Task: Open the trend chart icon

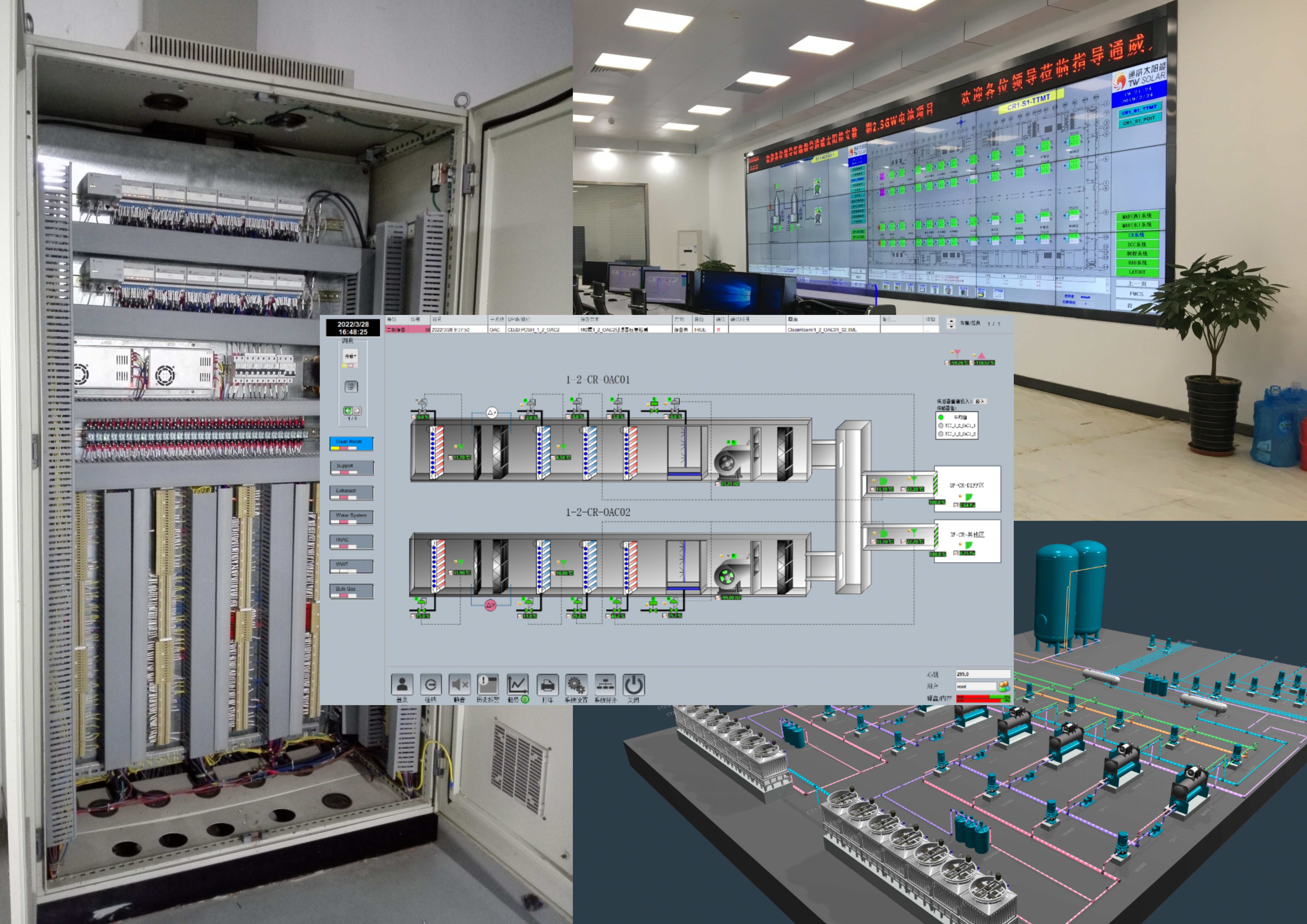Action: tap(517, 684)
